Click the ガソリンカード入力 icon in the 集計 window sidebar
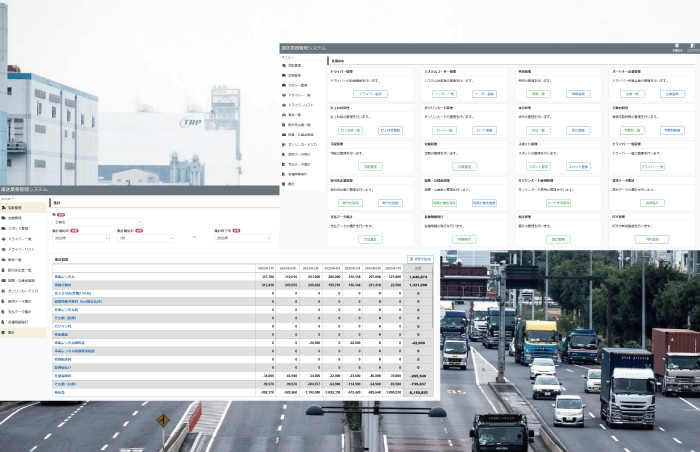 [x=5, y=291]
